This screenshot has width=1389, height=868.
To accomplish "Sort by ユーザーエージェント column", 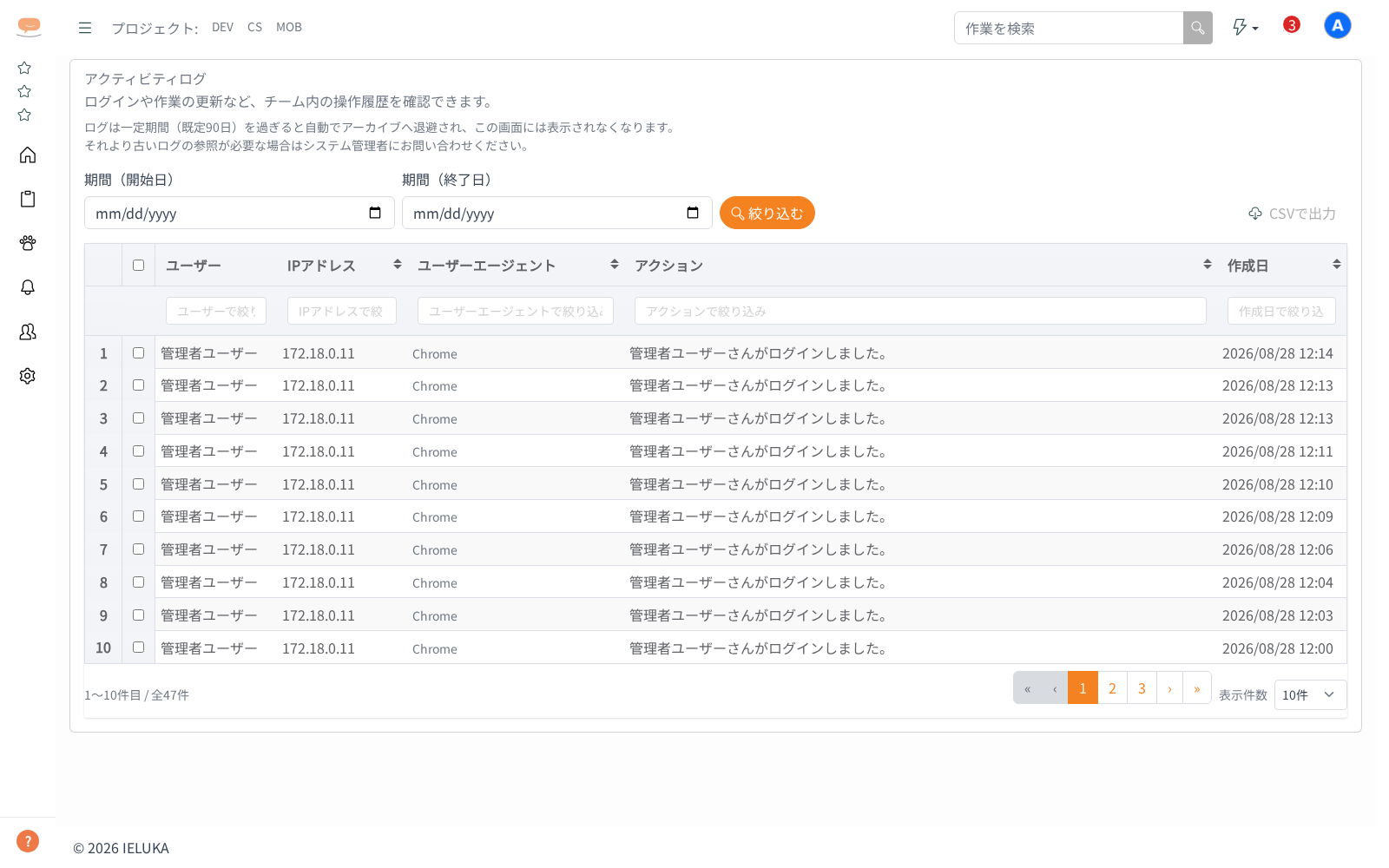I will point(615,265).
